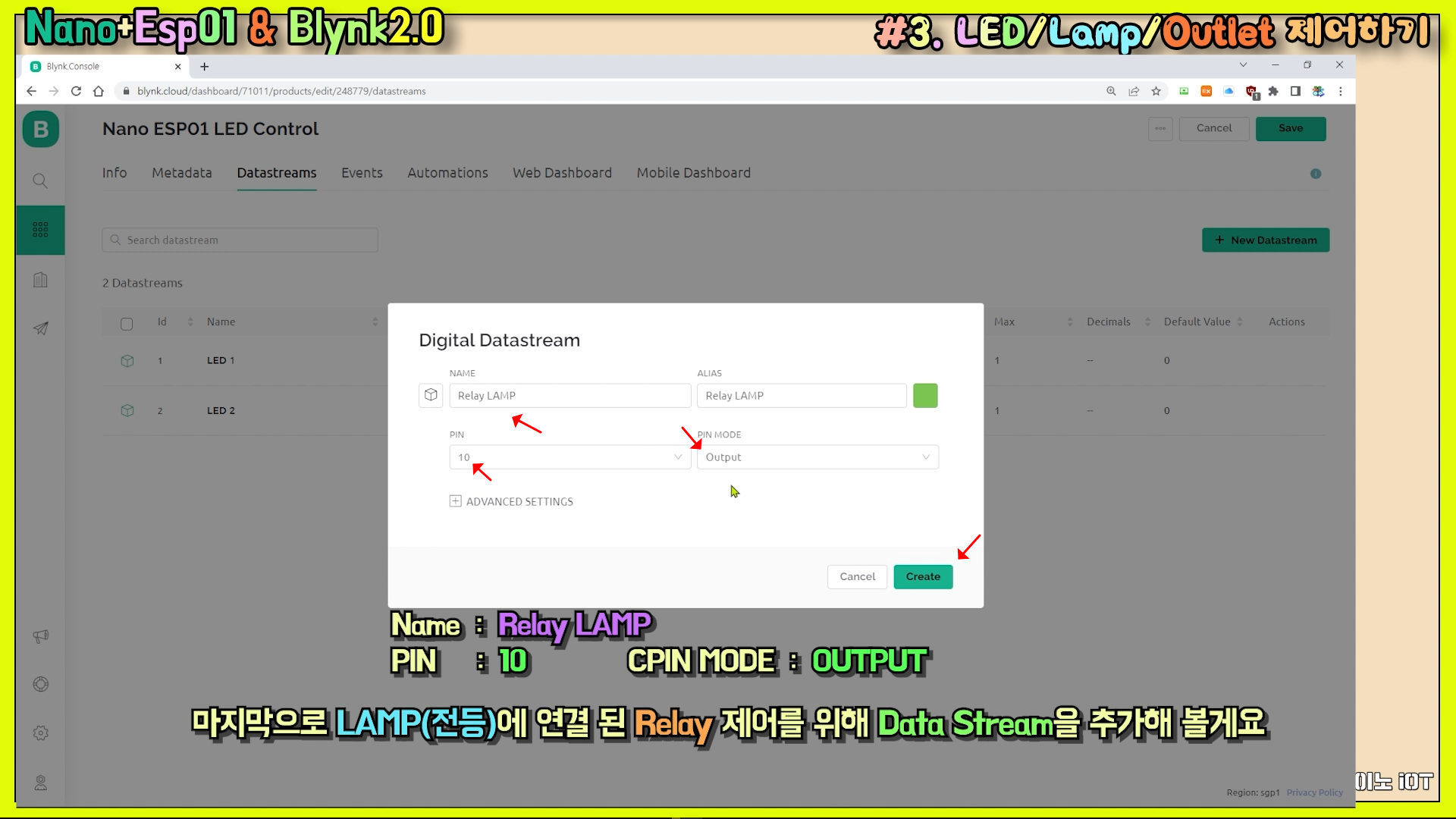Open the three-dot more button beside Cancel
The image size is (1456, 819).
pos(1160,128)
